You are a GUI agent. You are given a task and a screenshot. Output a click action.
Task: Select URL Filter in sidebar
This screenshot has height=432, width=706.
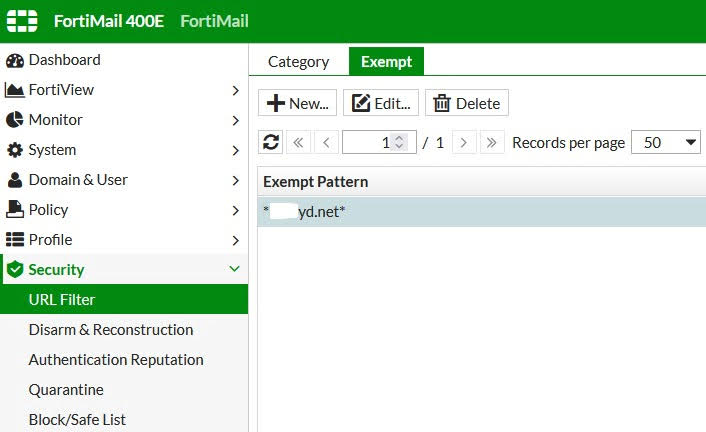[124, 299]
